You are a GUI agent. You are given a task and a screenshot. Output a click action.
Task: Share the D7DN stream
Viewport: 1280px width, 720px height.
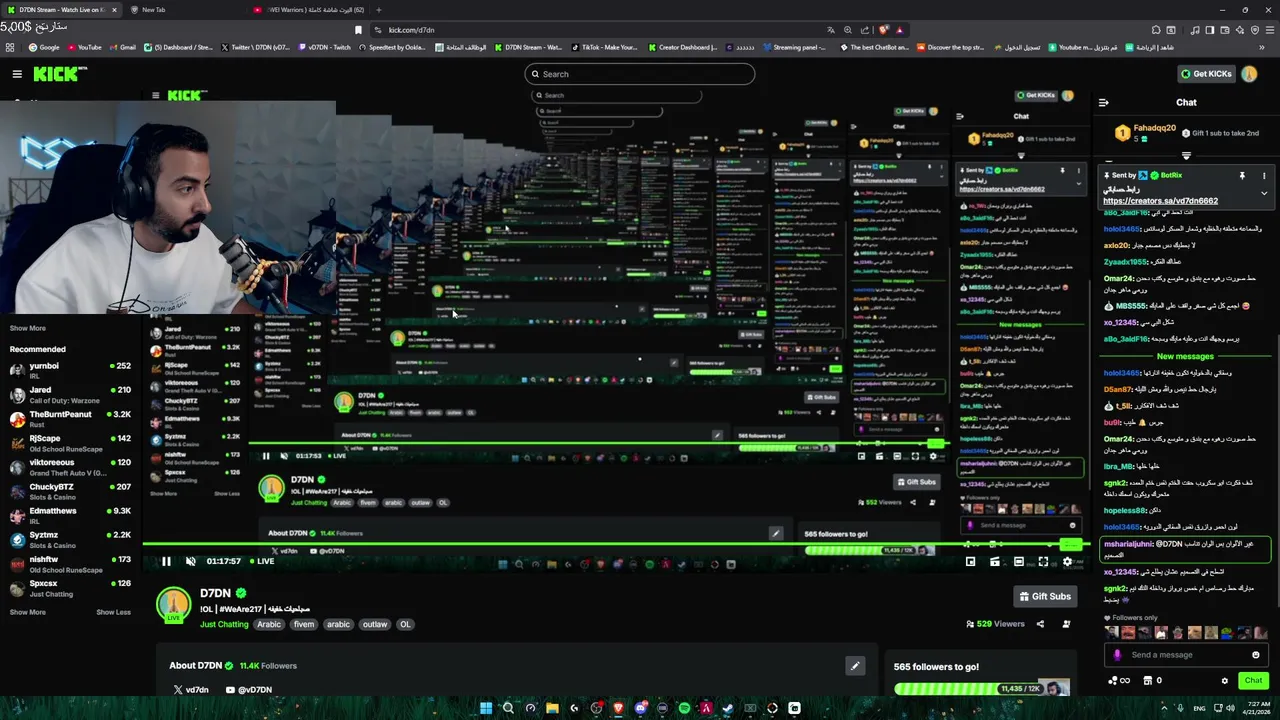point(1040,624)
